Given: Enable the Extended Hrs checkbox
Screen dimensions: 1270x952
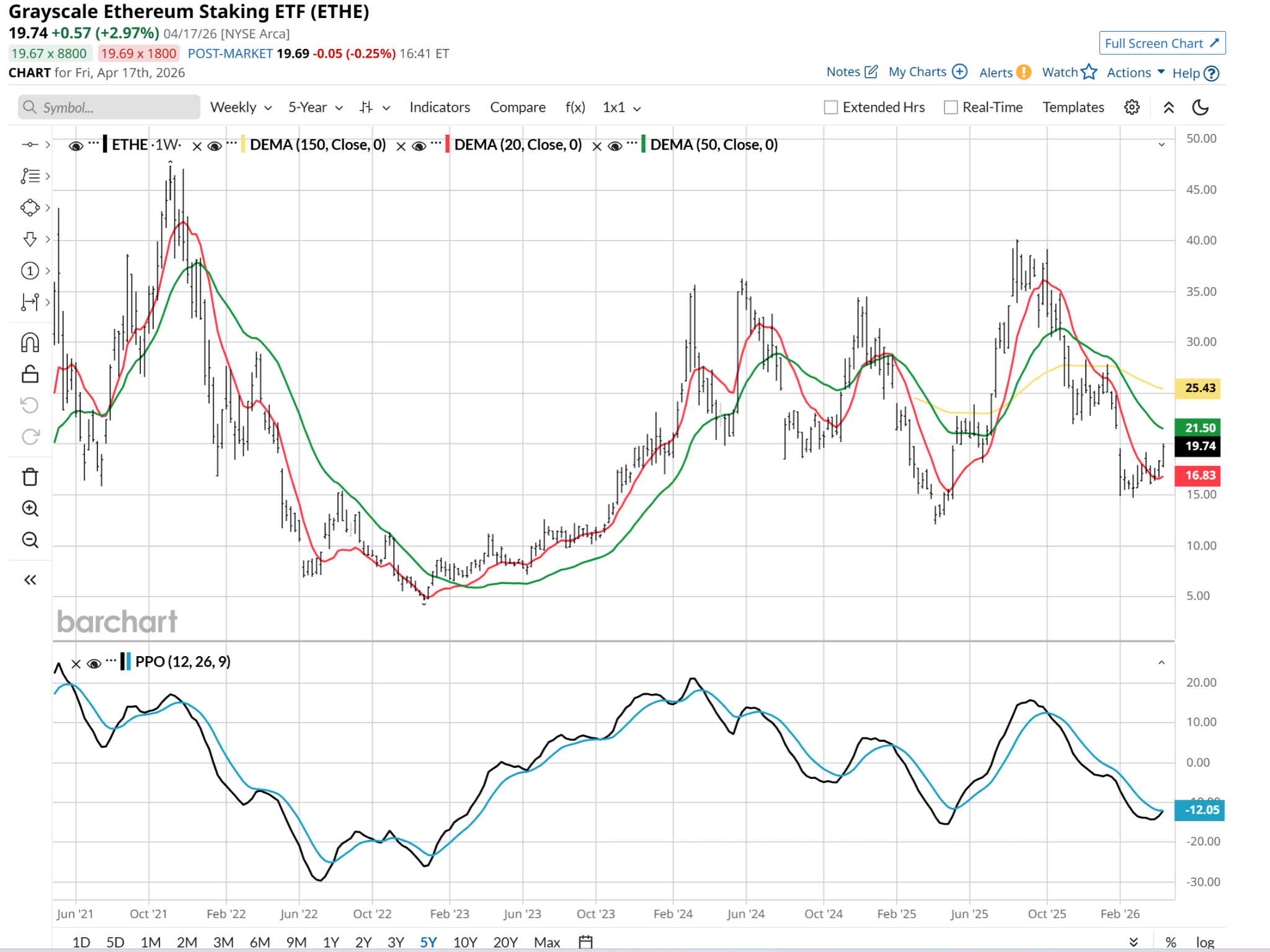Looking at the screenshot, I should point(831,107).
